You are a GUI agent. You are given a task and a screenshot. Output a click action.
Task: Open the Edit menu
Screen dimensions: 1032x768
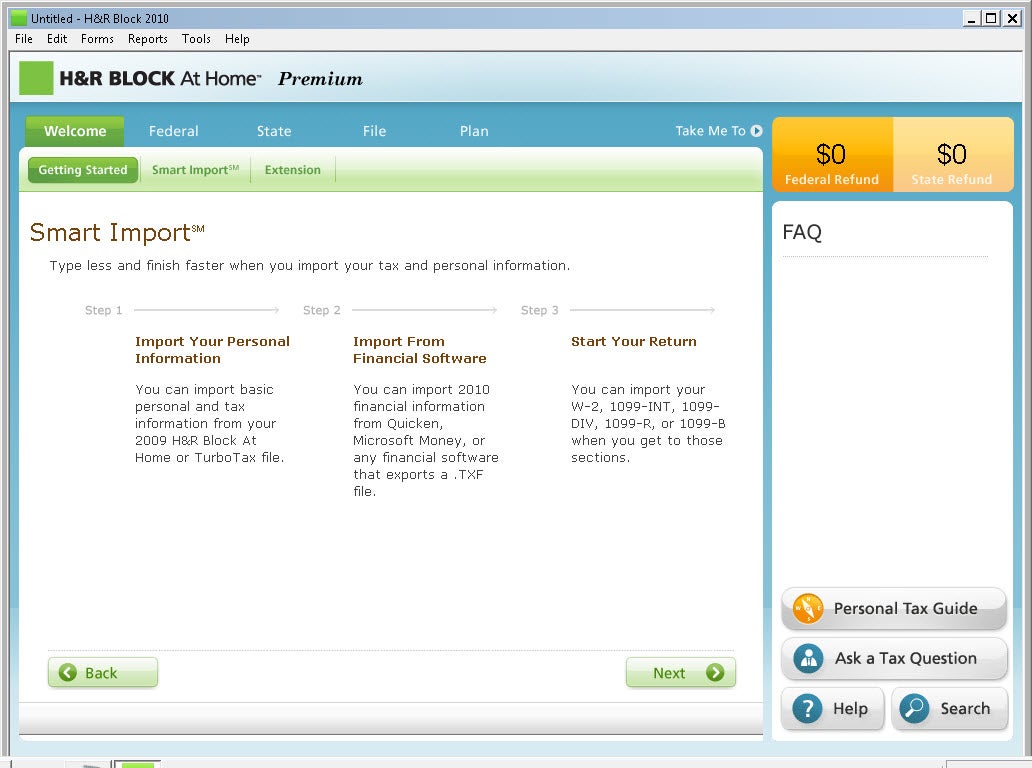[57, 39]
